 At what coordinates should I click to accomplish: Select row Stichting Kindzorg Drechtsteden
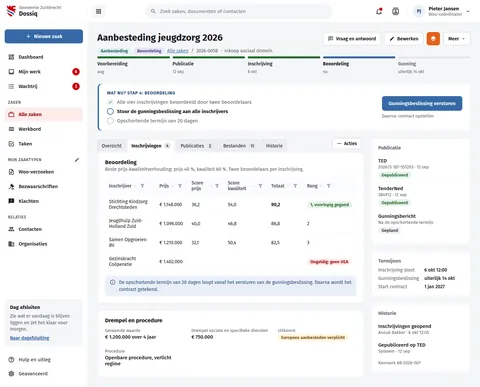pyautogui.click(x=230, y=204)
